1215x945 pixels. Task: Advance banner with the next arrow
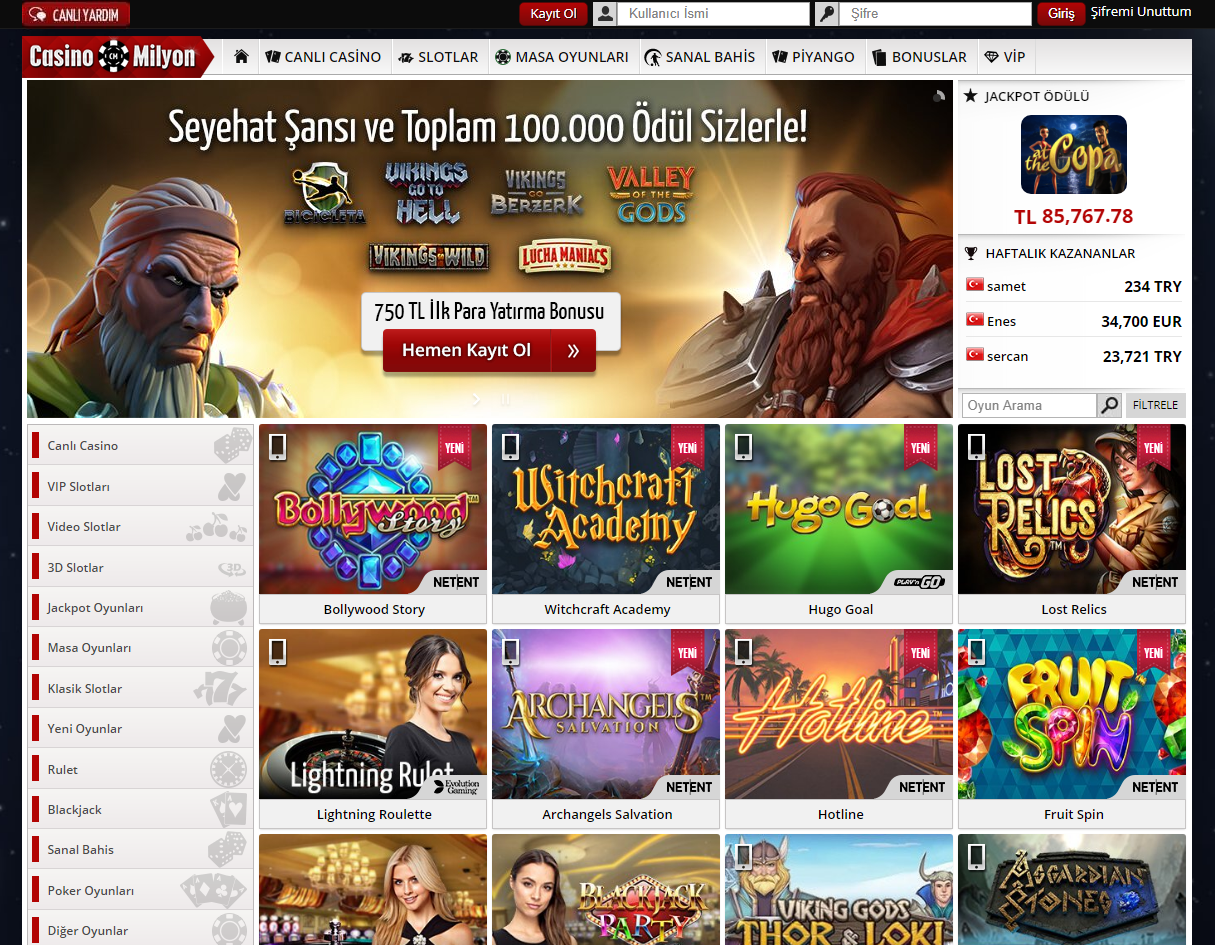click(x=476, y=400)
